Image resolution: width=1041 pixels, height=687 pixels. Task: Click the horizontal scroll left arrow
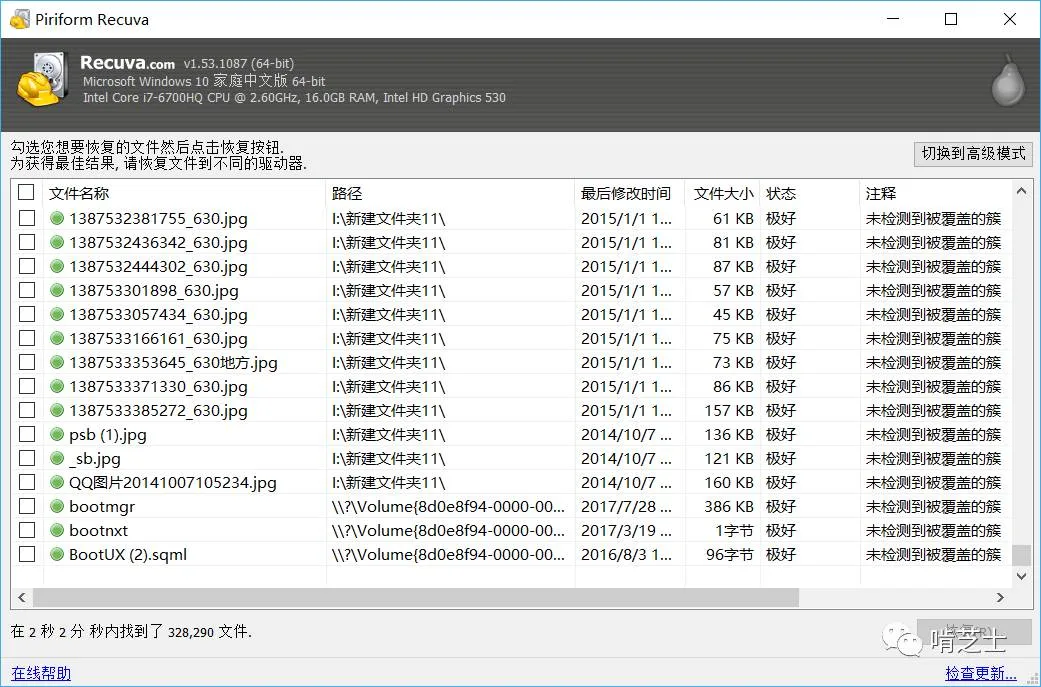(x=22, y=597)
